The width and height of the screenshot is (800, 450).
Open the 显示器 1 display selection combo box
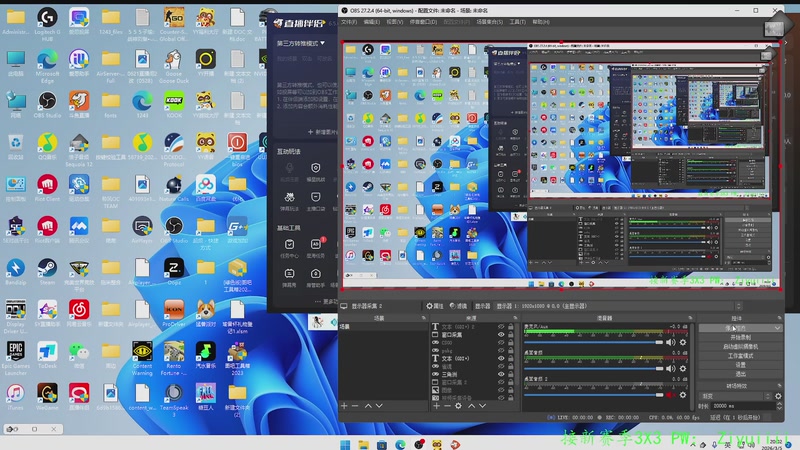click(618, 306)
